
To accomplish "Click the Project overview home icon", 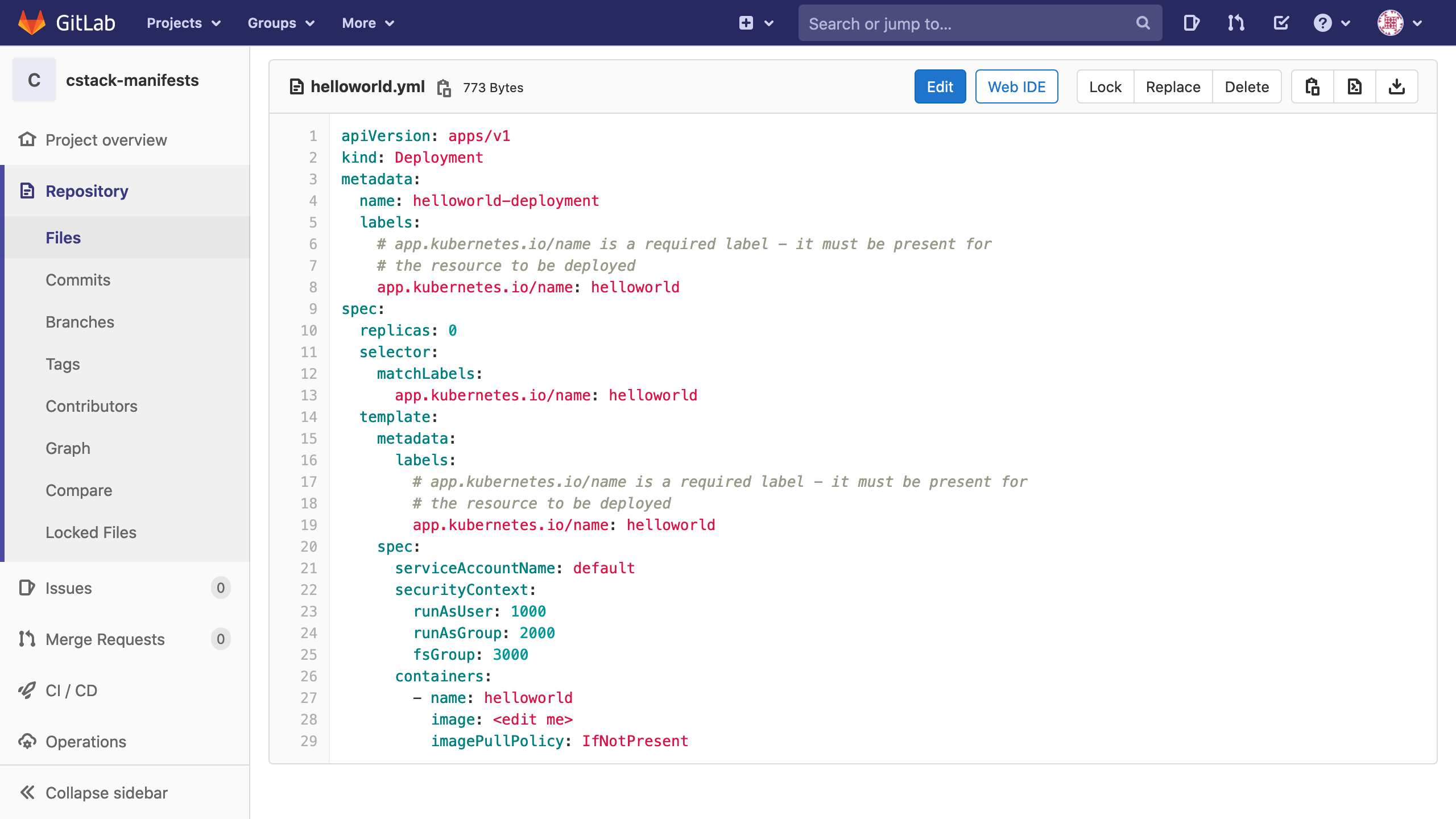I will click(27, 139).
